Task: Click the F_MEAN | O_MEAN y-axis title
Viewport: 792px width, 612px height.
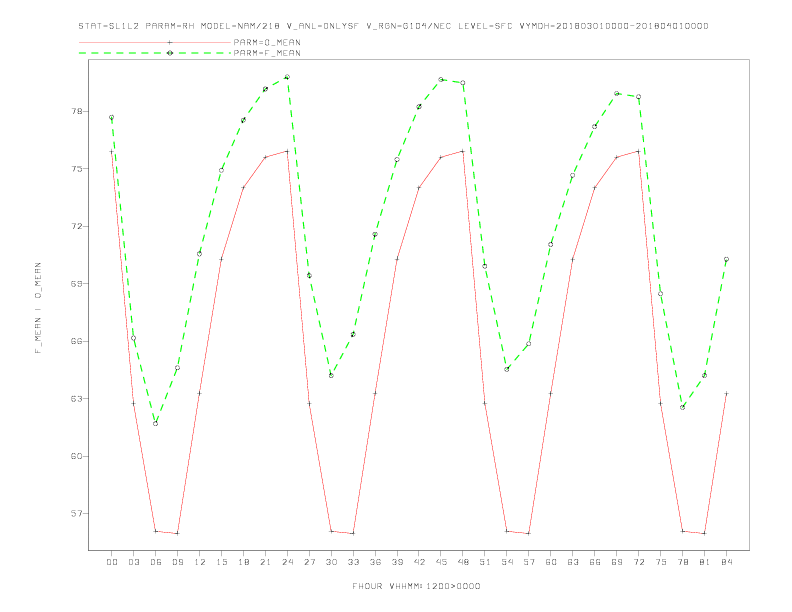Action: [38, 308]
